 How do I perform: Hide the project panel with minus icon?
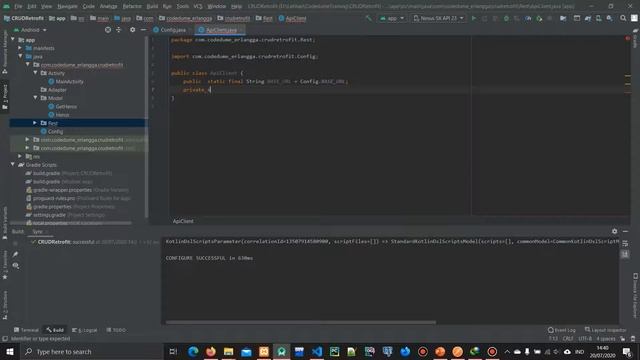pyautogui.click(x=143, y=30)
